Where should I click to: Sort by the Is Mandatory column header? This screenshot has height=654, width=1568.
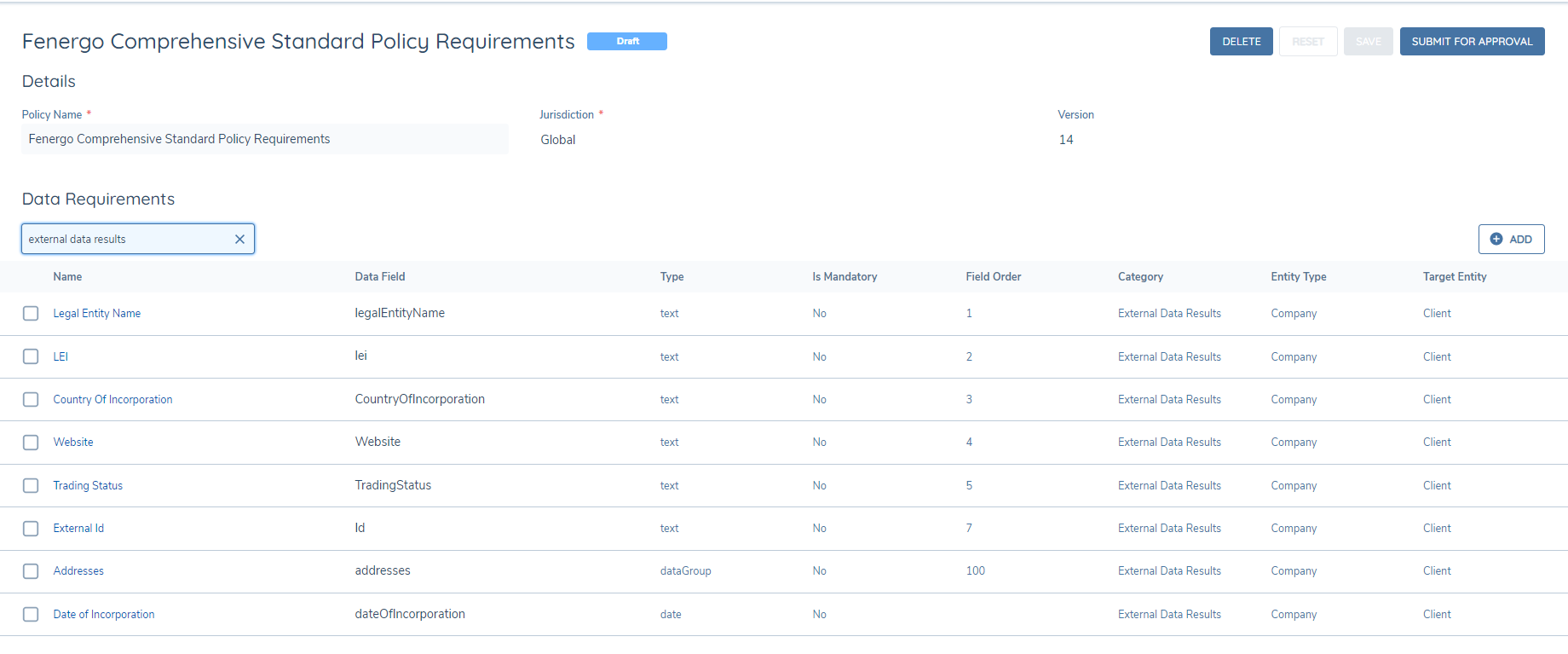tap(845, 277)
